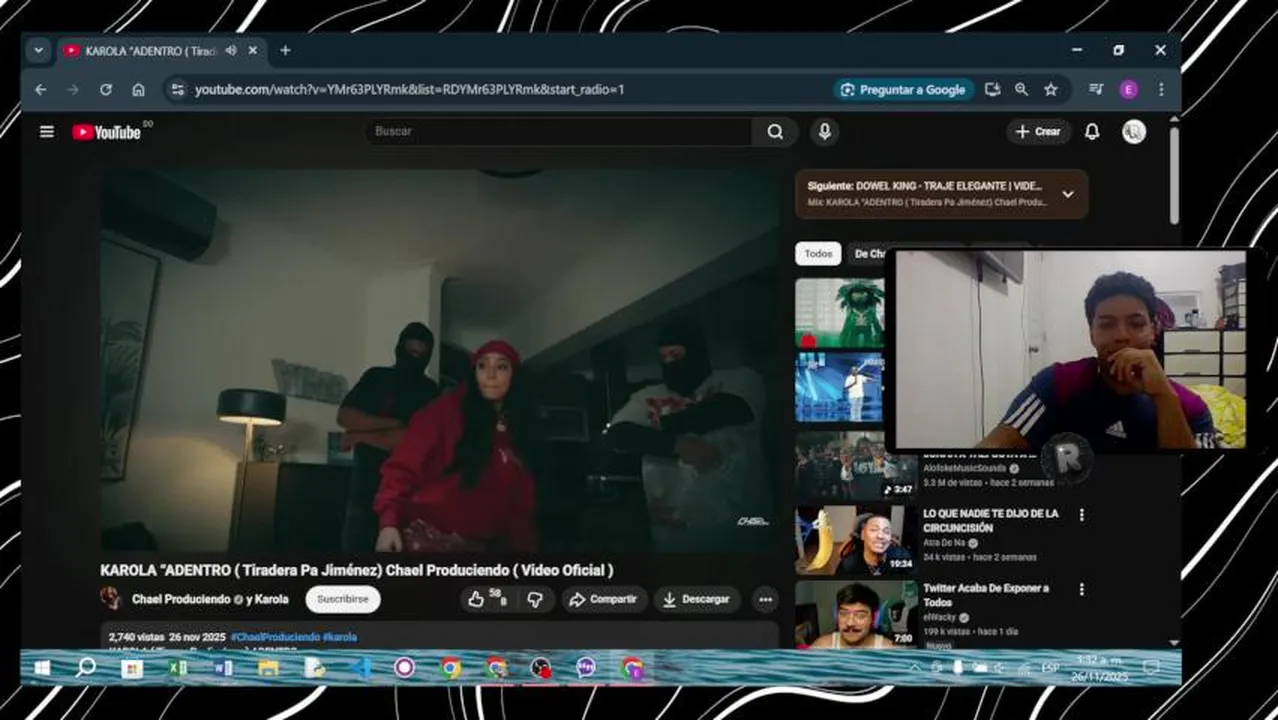Viewport: 1278px width, 720px height.
Task: Open Word from the taskbar
Action: [223, 667]
